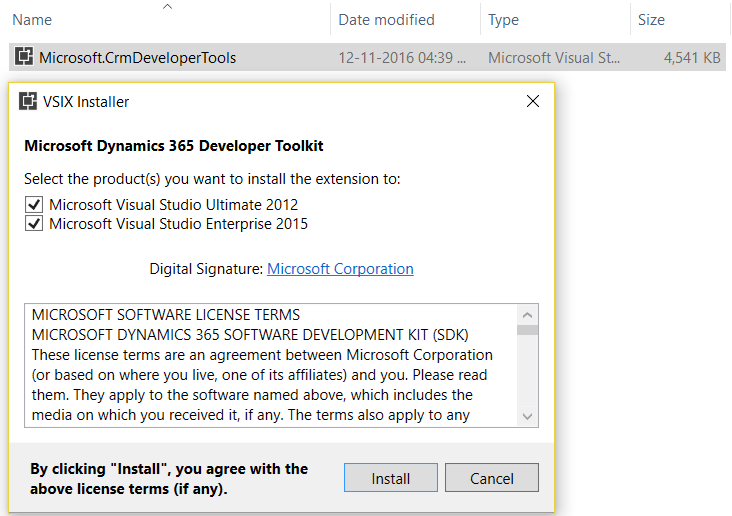The width and height of the screenshot is (732, 516).
Task: Click the file's 4,541 KB size cell
Action: [x=691, y=58]
